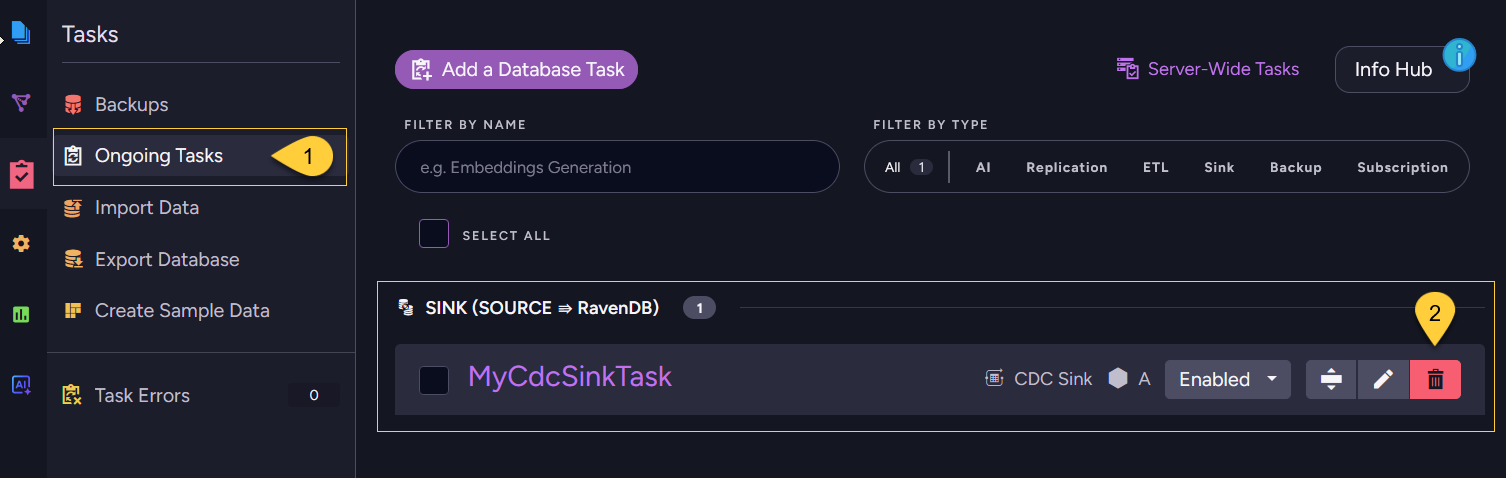Image resolution: width=1506 pixels, height=478 pixels.
Task: Open Tasks section clipboard icon in rail
Action: pyautogui.click(x=21, y=174)
